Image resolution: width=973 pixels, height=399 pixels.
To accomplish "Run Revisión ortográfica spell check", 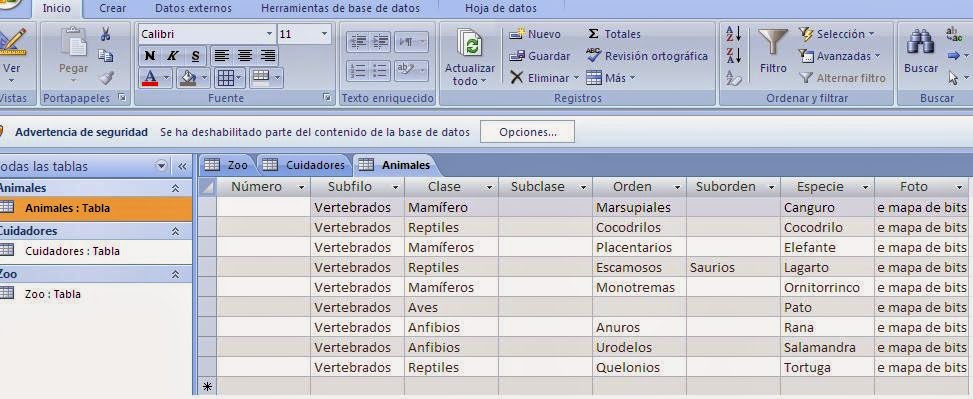I will (647, 56).
